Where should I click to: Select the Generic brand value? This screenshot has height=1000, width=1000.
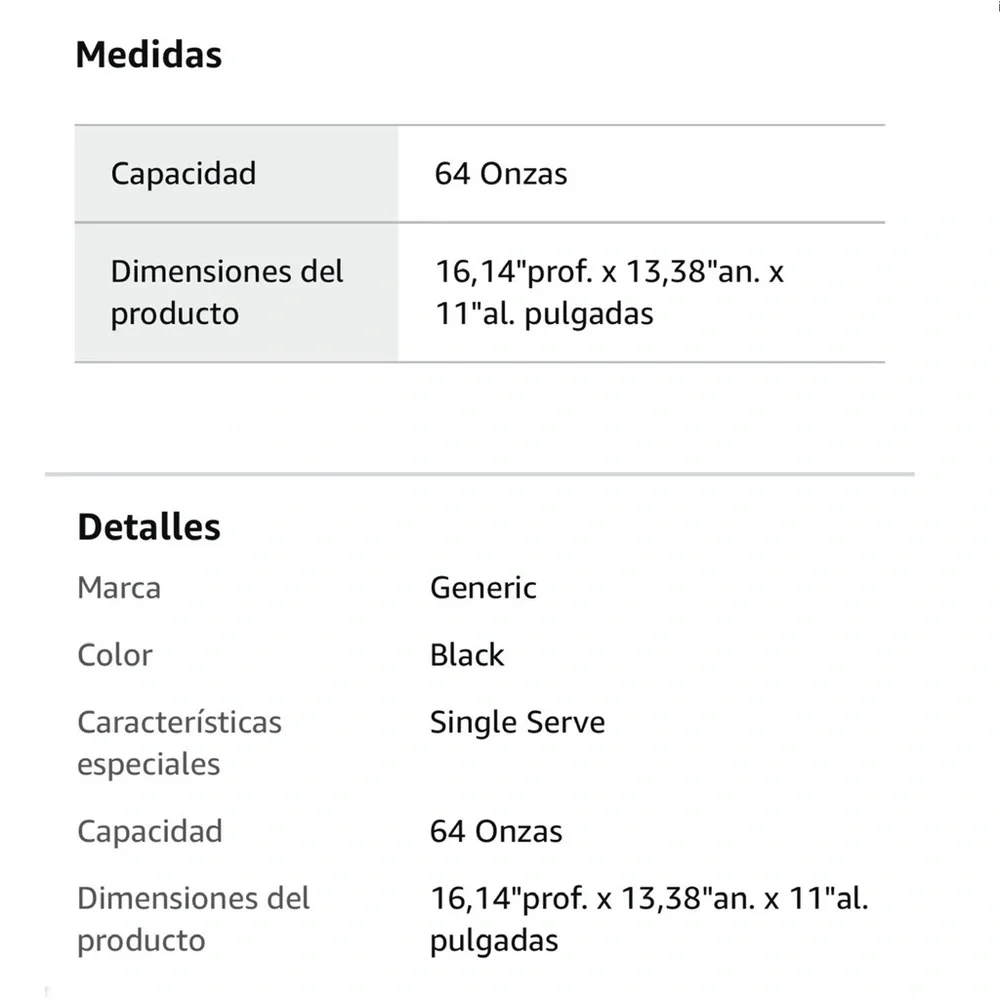[483, 587]
